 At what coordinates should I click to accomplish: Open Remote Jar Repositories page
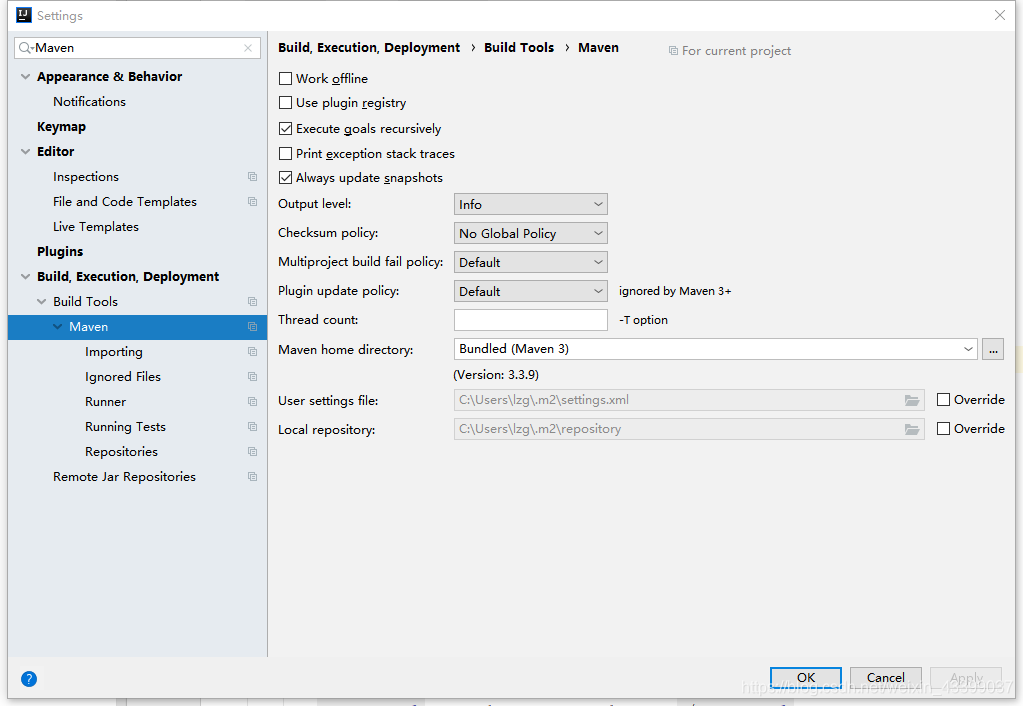point(125,477)
